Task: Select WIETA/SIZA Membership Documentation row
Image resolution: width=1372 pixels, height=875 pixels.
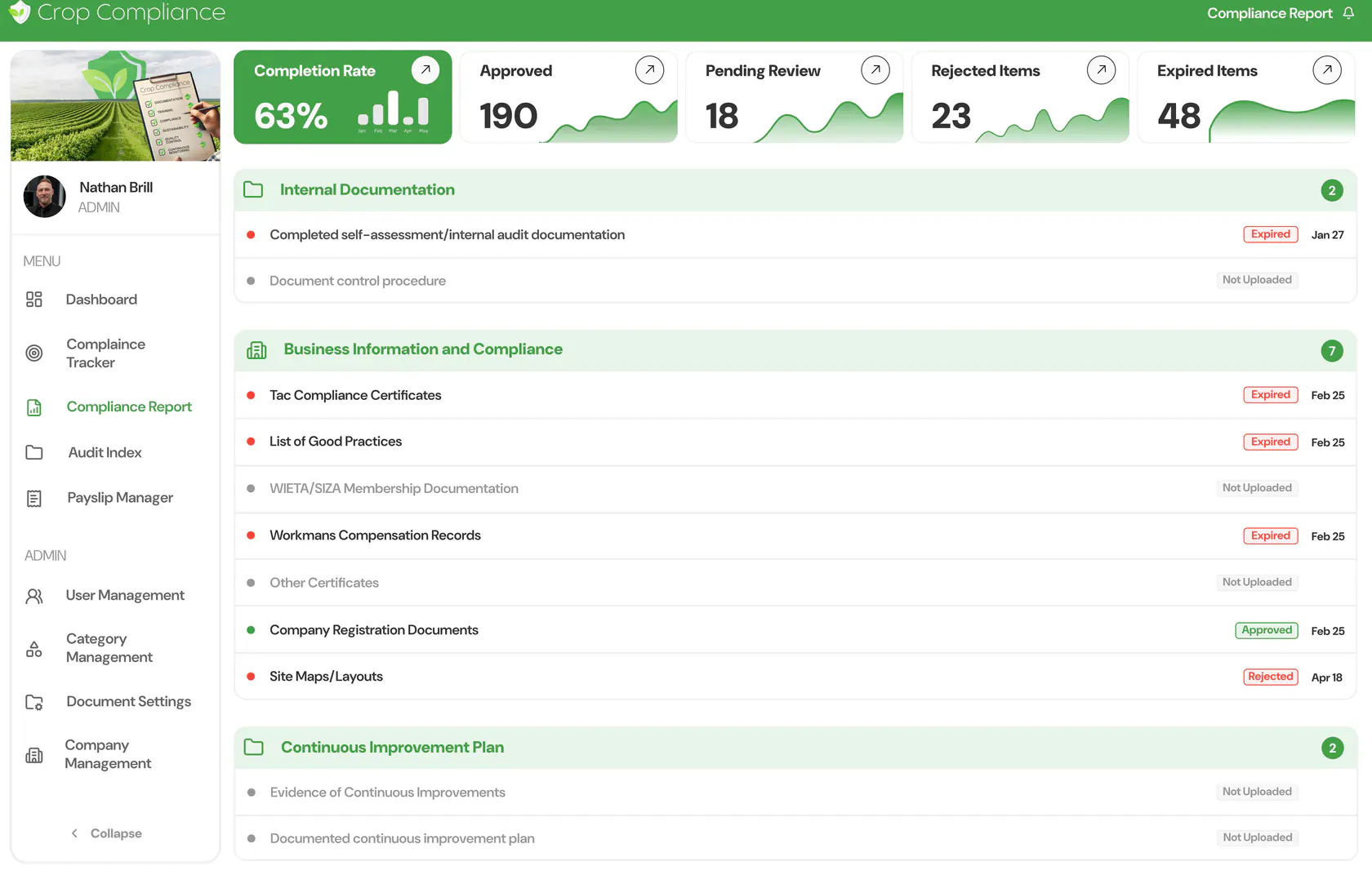Action: [x=795, y=488]
